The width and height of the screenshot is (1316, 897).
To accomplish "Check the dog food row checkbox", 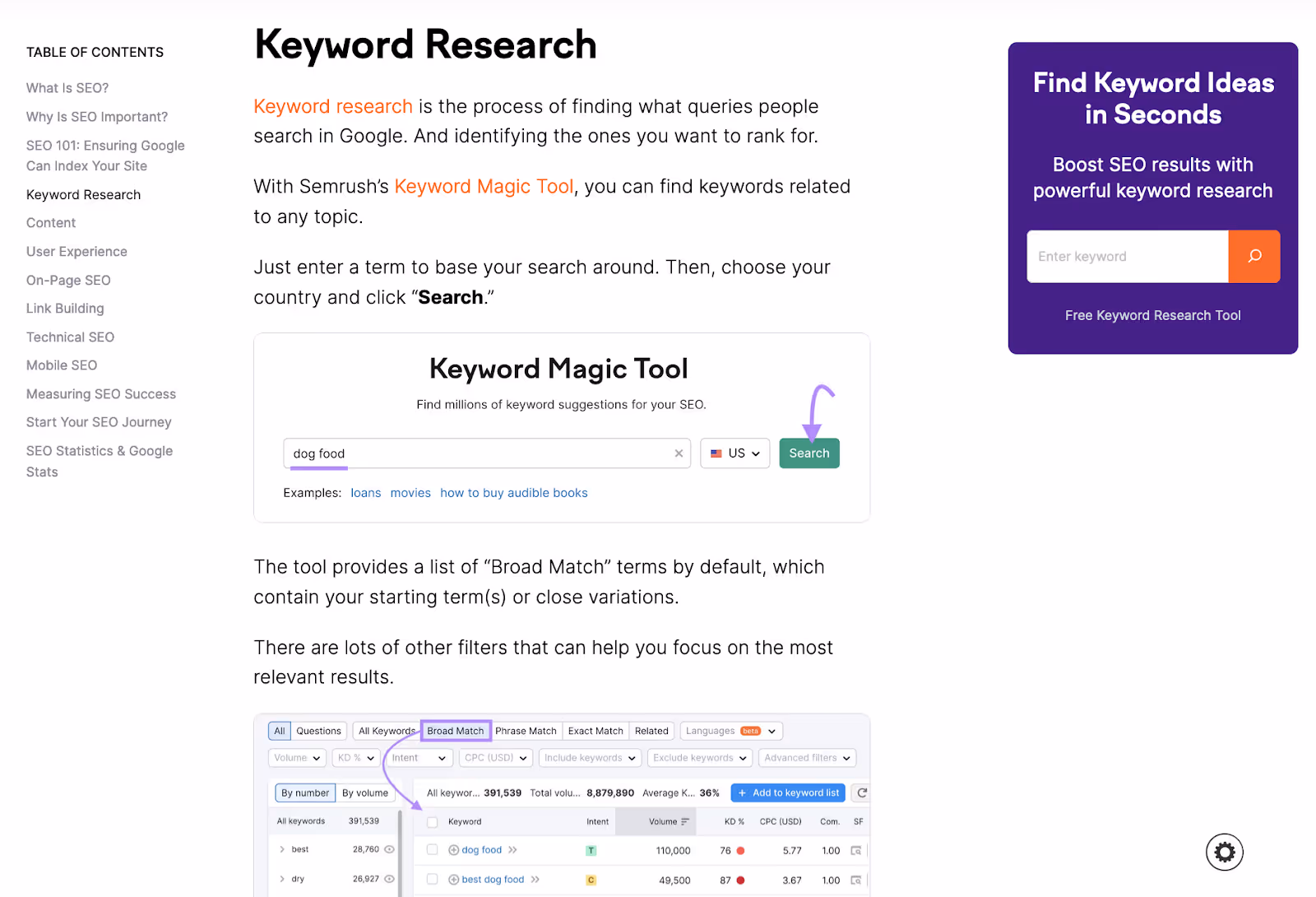I will coord(432,850).
